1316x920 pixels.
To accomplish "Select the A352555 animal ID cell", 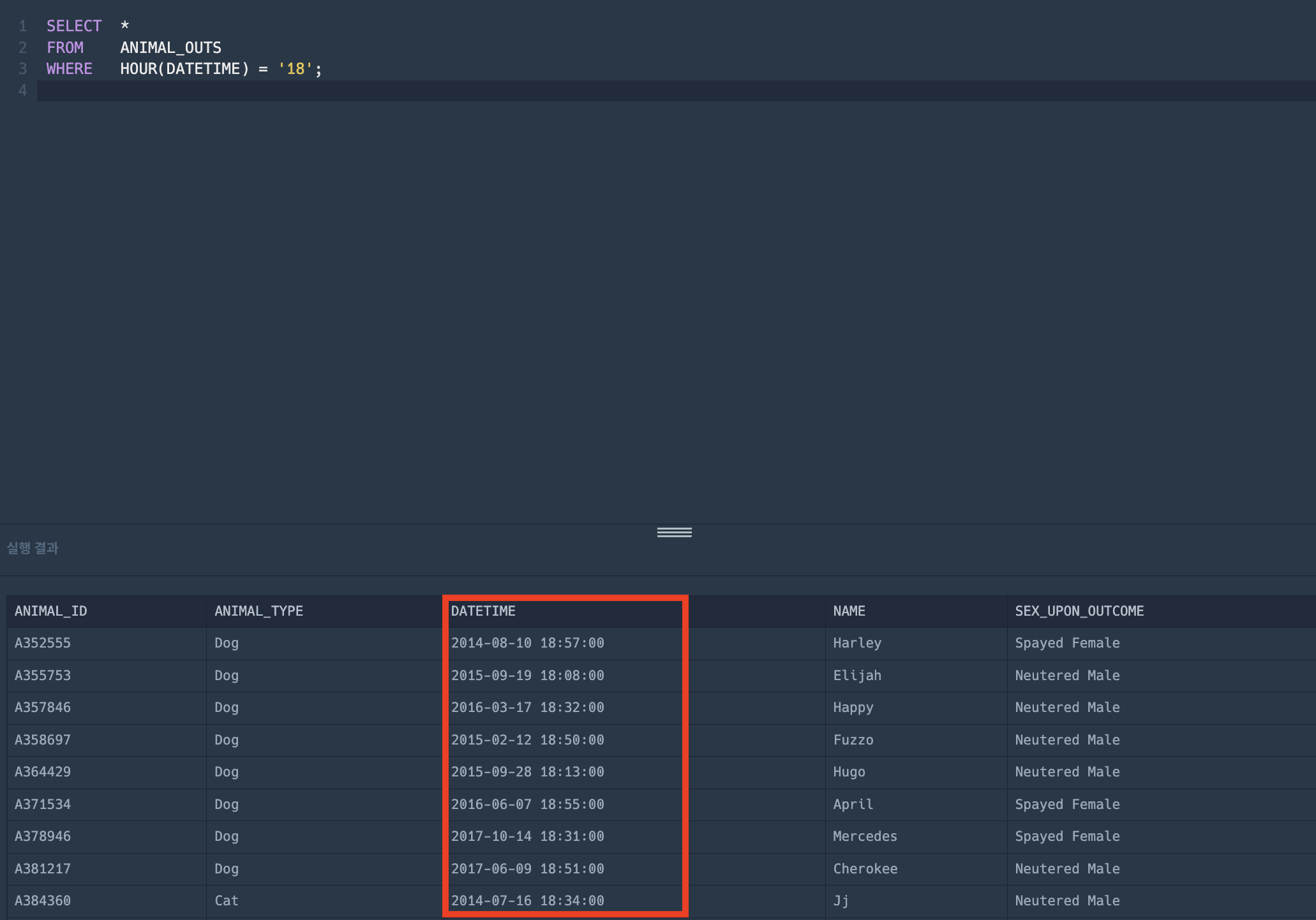I will [x=43, y=643].
